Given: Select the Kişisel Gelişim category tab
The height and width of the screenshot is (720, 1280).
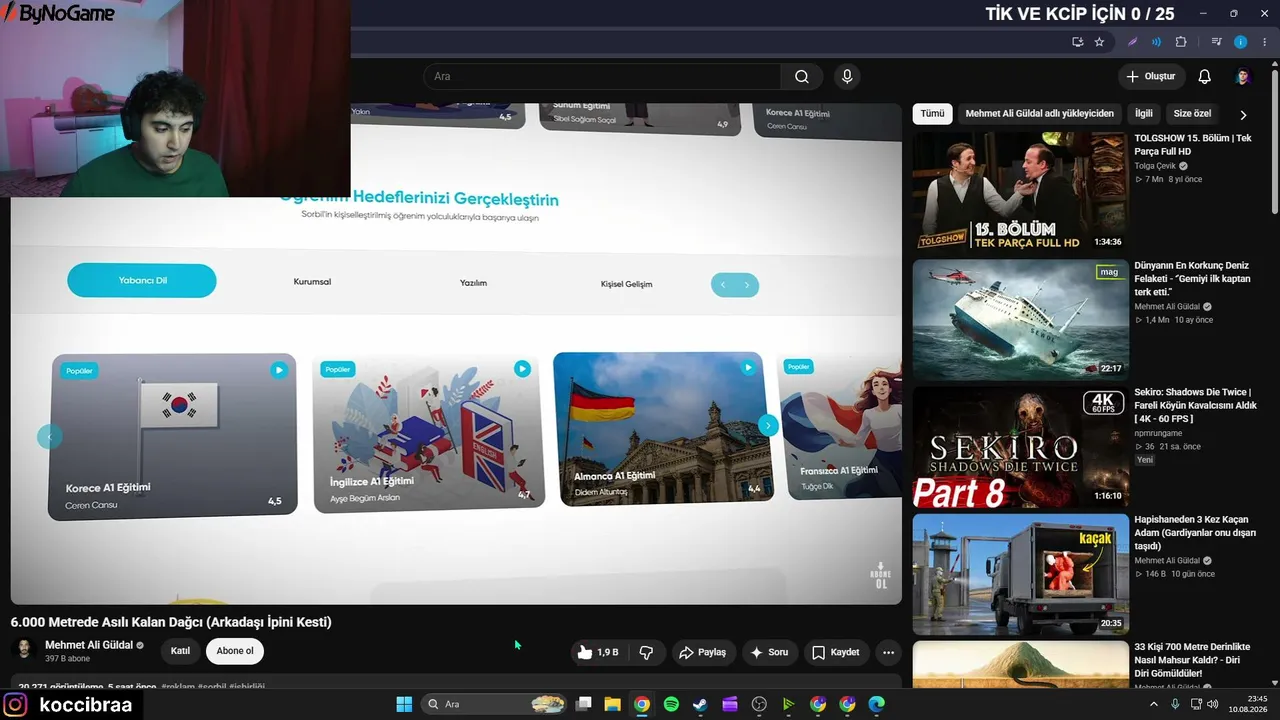Looking at the screenshot, I should click(x=626, y=284).
